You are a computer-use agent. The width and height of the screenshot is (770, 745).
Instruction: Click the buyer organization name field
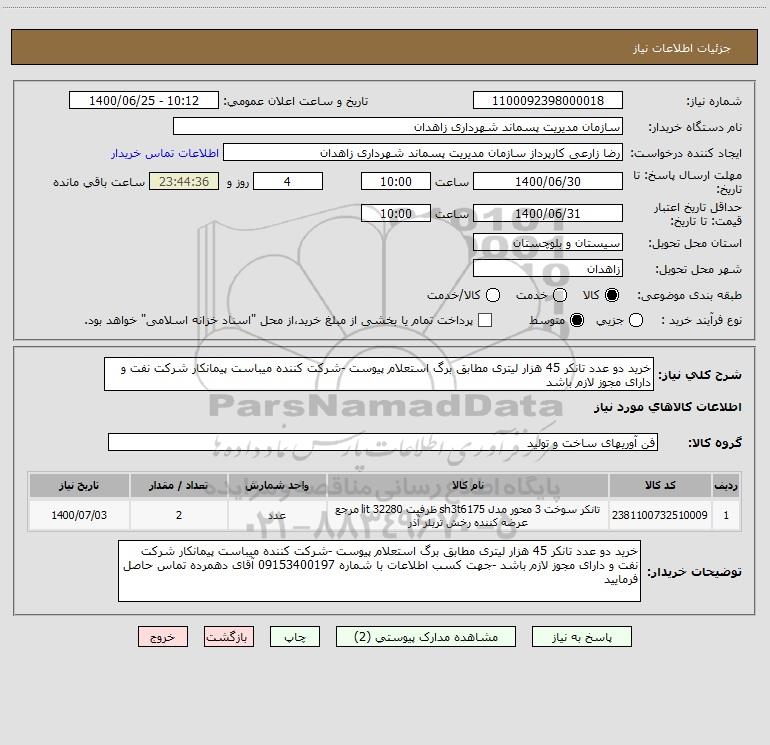tap(398, 127)
